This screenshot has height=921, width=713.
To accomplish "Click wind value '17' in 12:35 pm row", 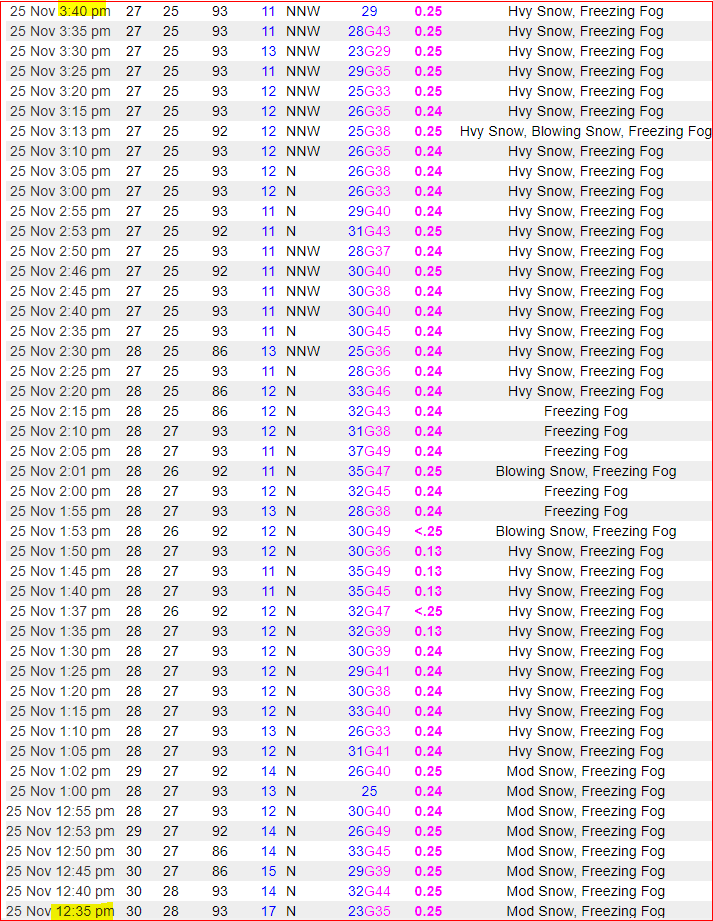I will point(268,911).
